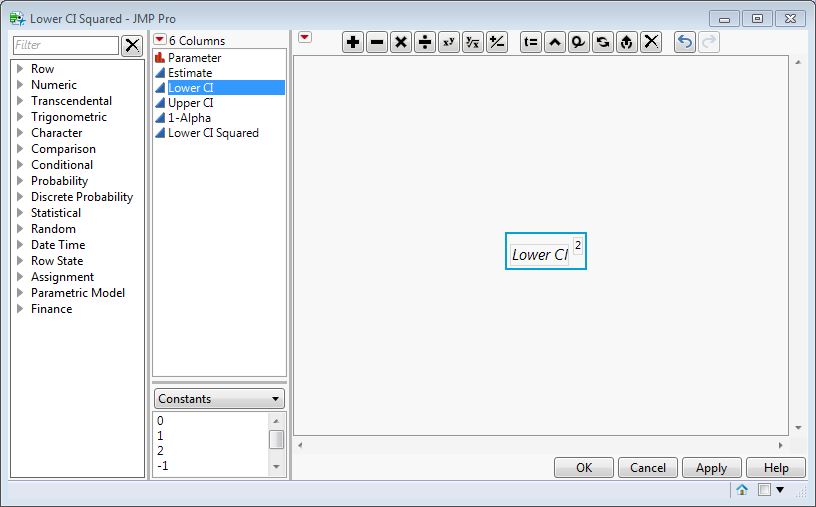Select the constant -1
Viewport: 816px width, 507px height.
click(x=163, y=466)
